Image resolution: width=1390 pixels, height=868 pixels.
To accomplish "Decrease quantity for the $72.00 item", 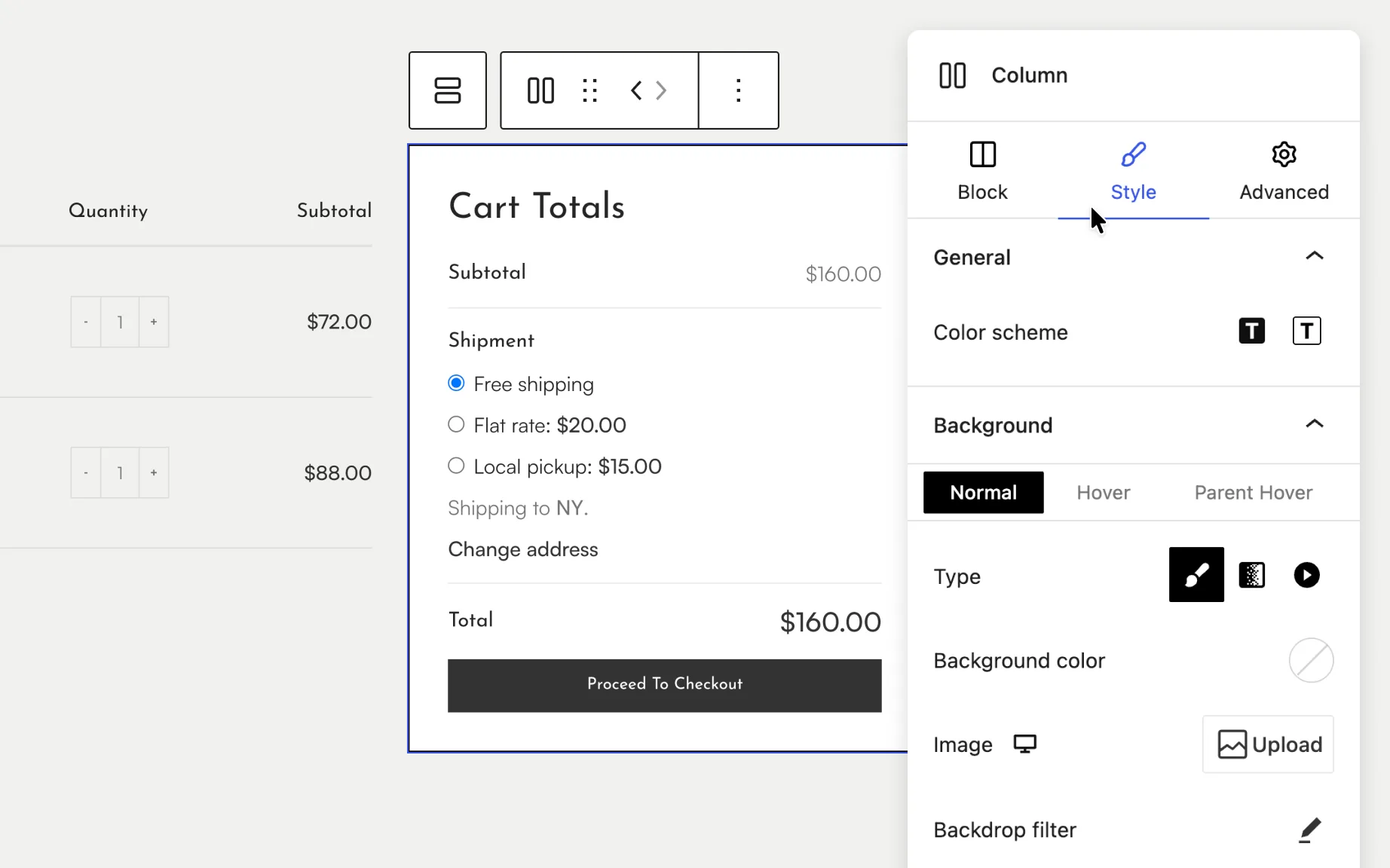I will 86,322.
